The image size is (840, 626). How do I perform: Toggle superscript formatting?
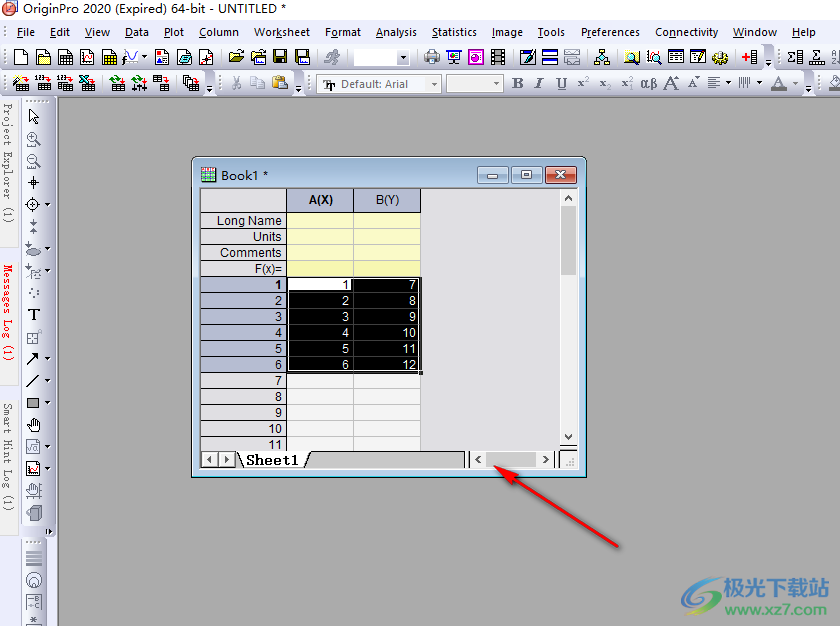[x=583, y=83]
